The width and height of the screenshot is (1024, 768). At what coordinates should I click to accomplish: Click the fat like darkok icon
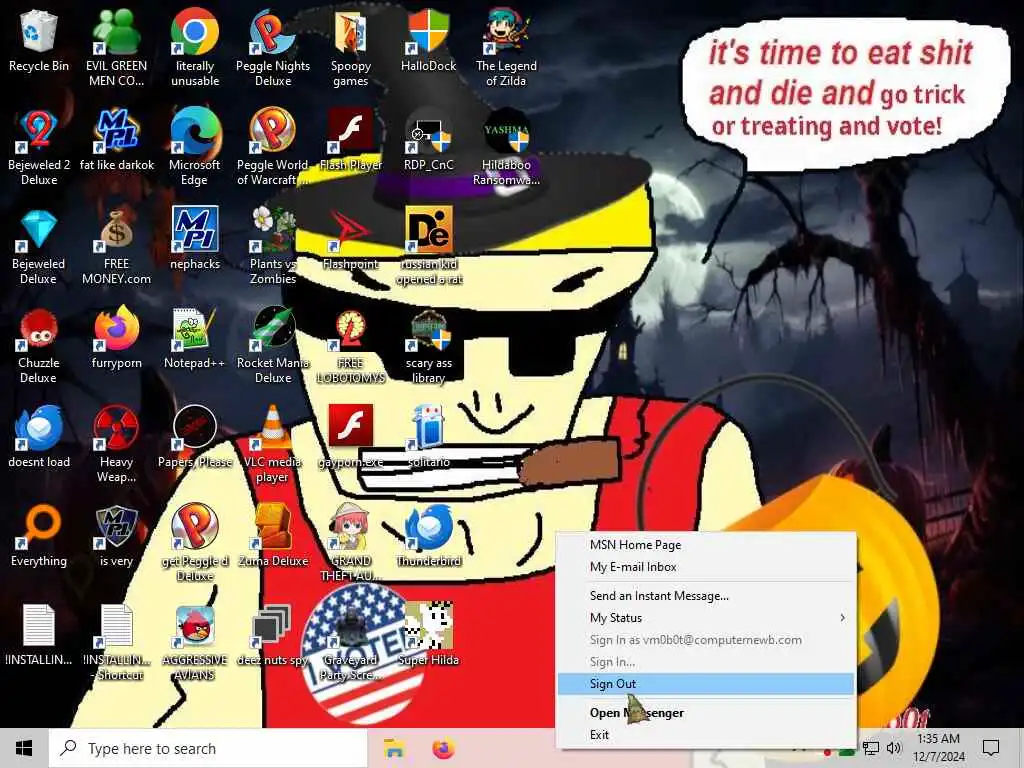[116, 138]
